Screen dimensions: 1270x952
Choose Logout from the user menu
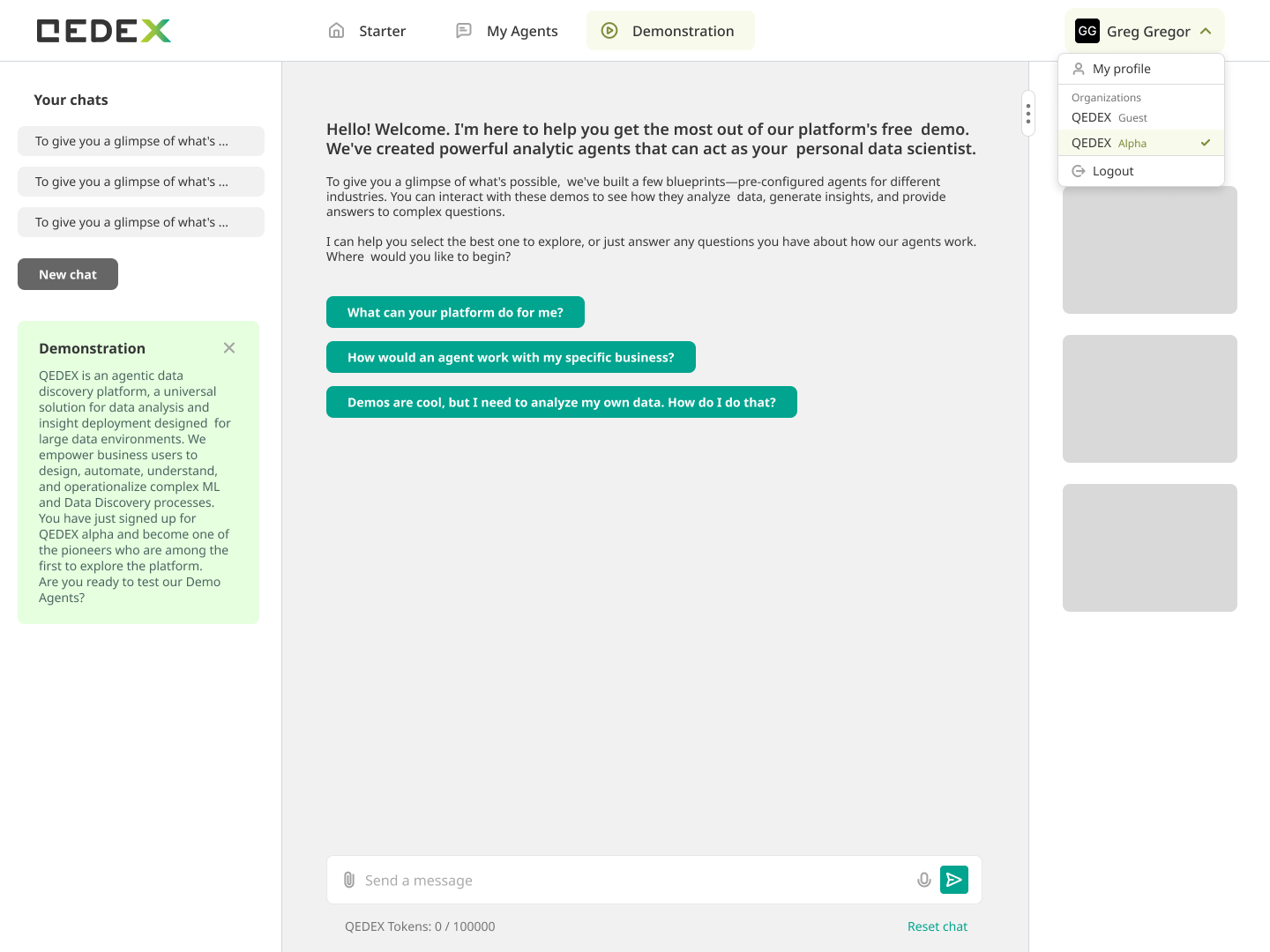click(x=1112, y=171)
